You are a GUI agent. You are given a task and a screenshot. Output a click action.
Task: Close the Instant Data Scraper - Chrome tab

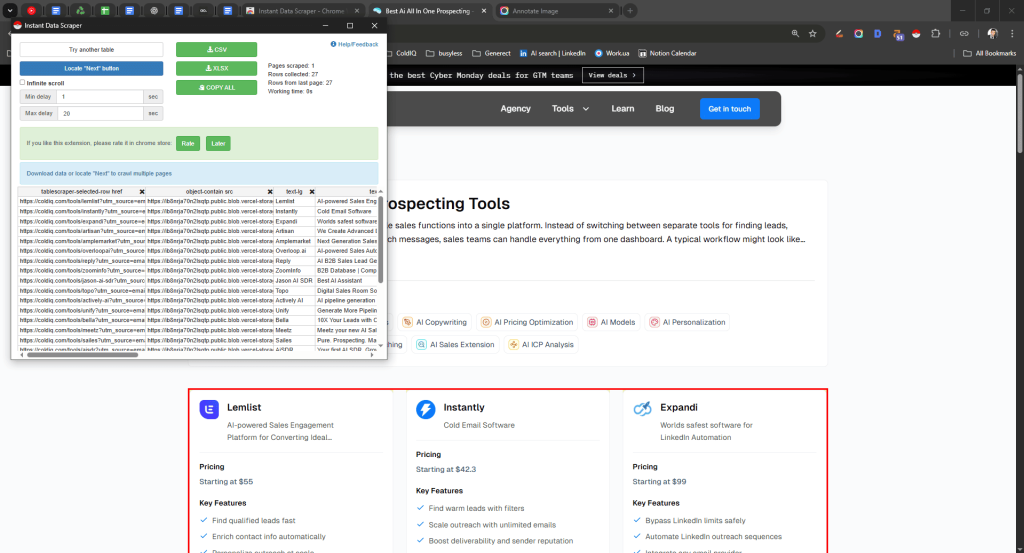(x=357, y=10)
